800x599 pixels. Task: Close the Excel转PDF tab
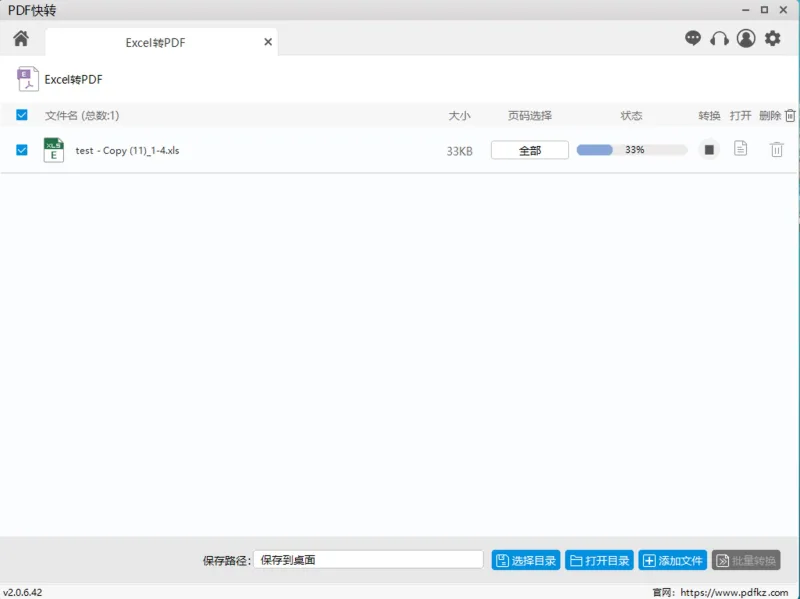(268, 42)
